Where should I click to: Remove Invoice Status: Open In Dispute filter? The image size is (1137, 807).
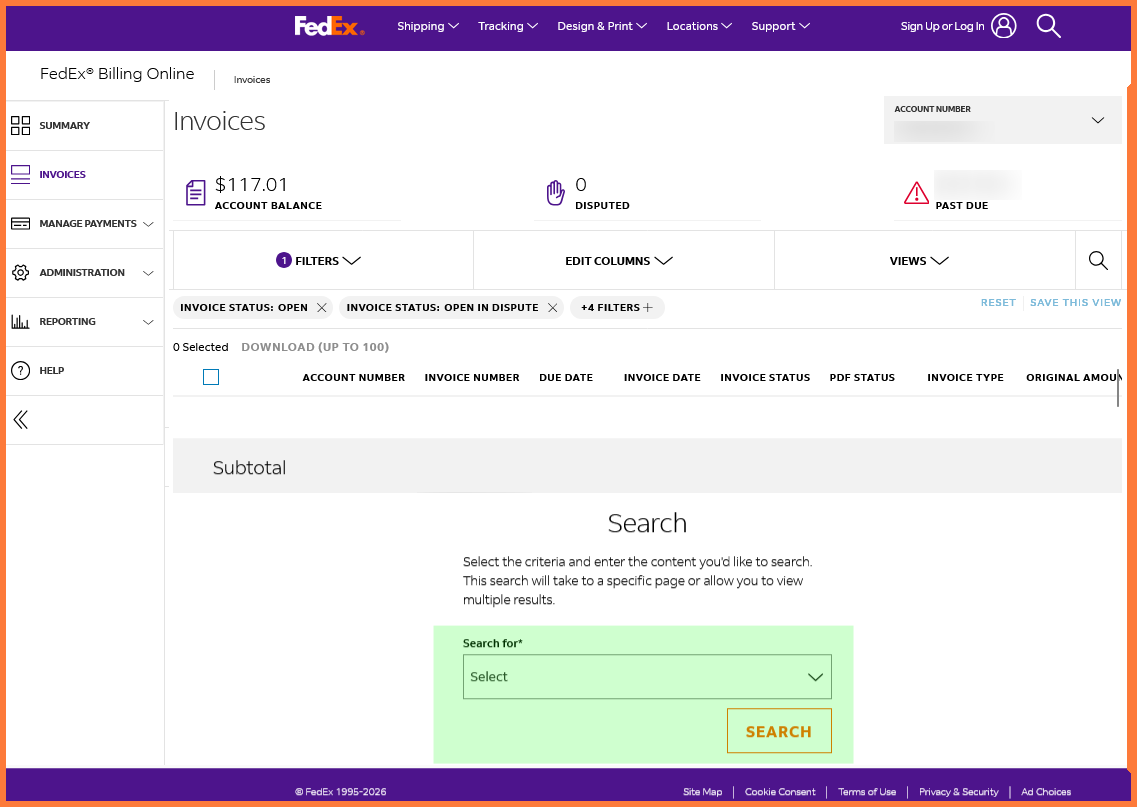(x=553, y=307)
